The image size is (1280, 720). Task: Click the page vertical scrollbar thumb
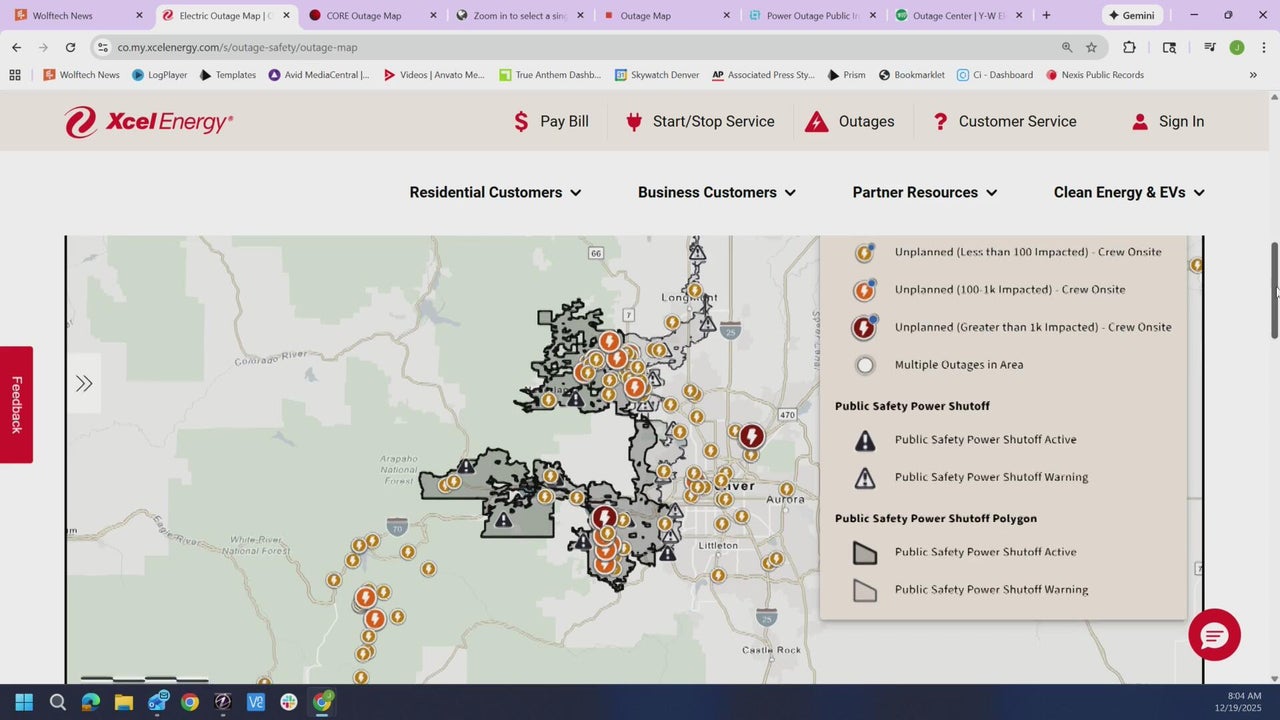tap(1274, 290)
